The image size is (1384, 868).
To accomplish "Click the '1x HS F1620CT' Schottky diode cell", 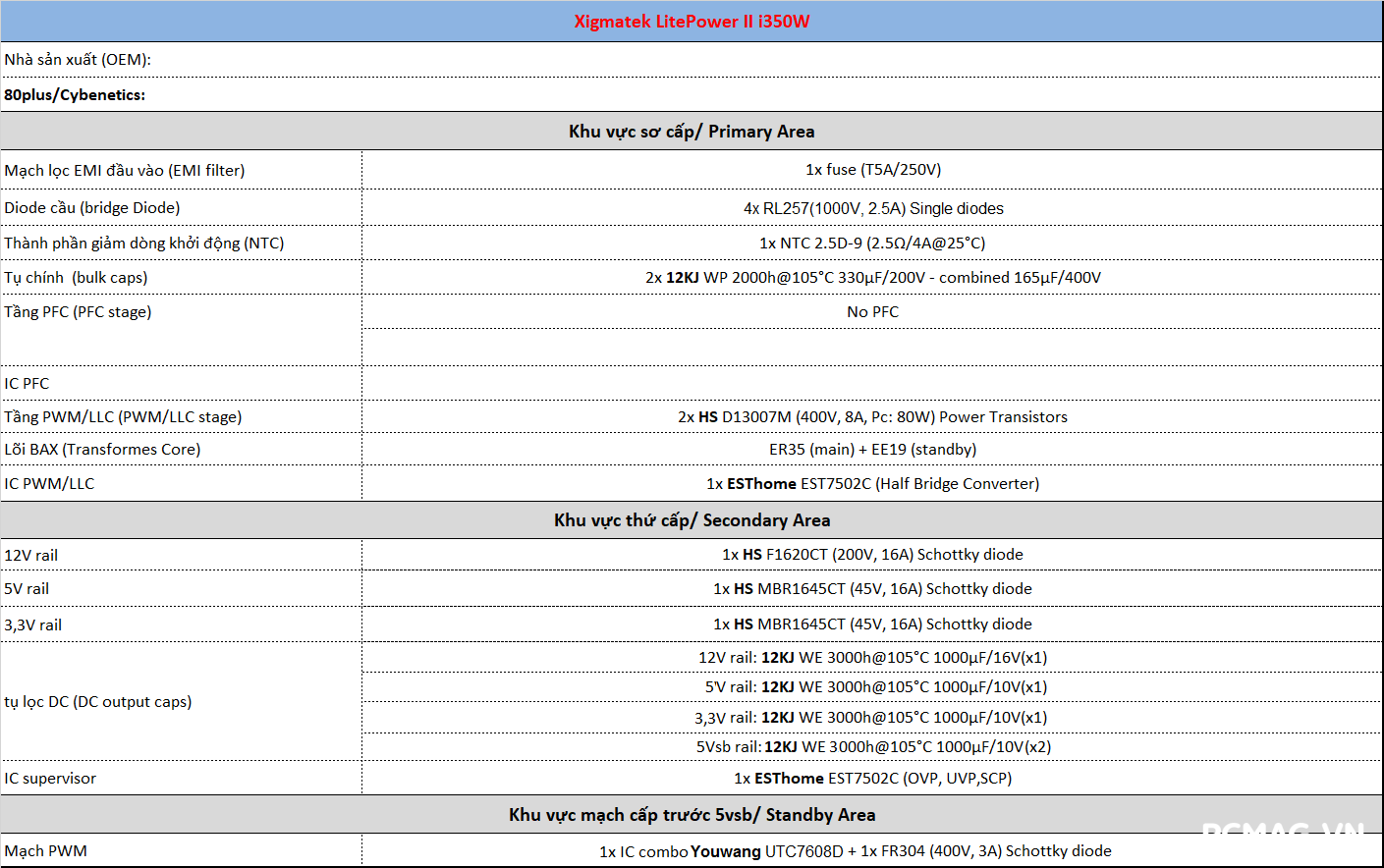I will pyautogui.click(x=872, y=555).
